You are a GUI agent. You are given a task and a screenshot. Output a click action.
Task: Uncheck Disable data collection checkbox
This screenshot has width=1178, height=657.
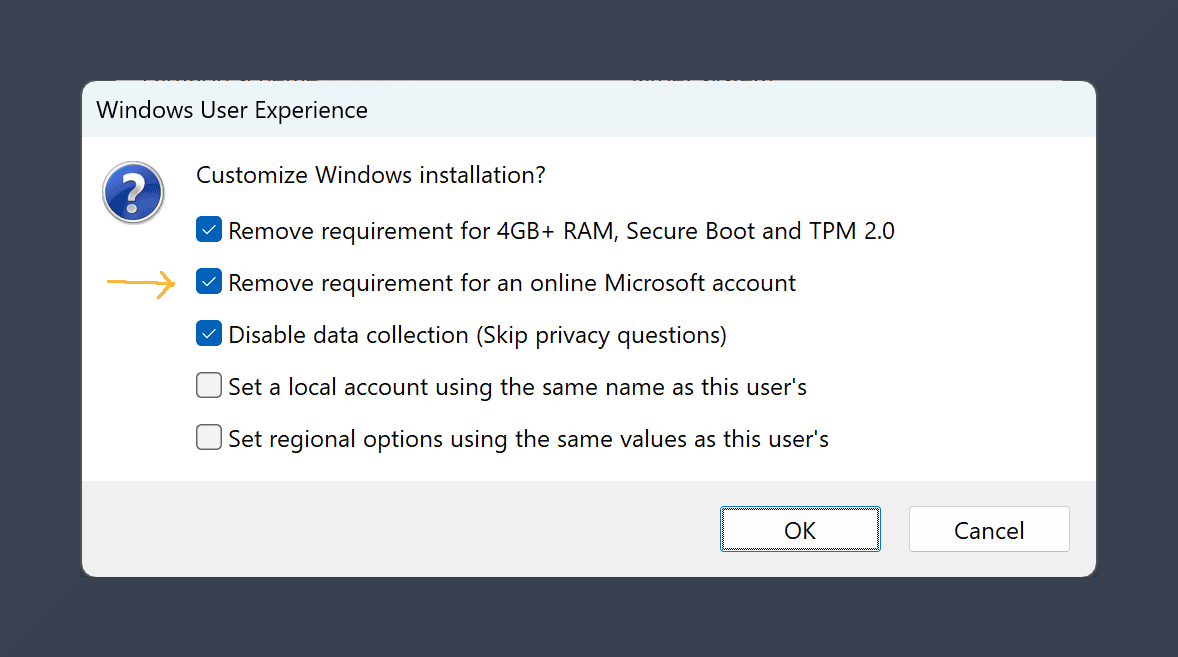click(209, 333)
